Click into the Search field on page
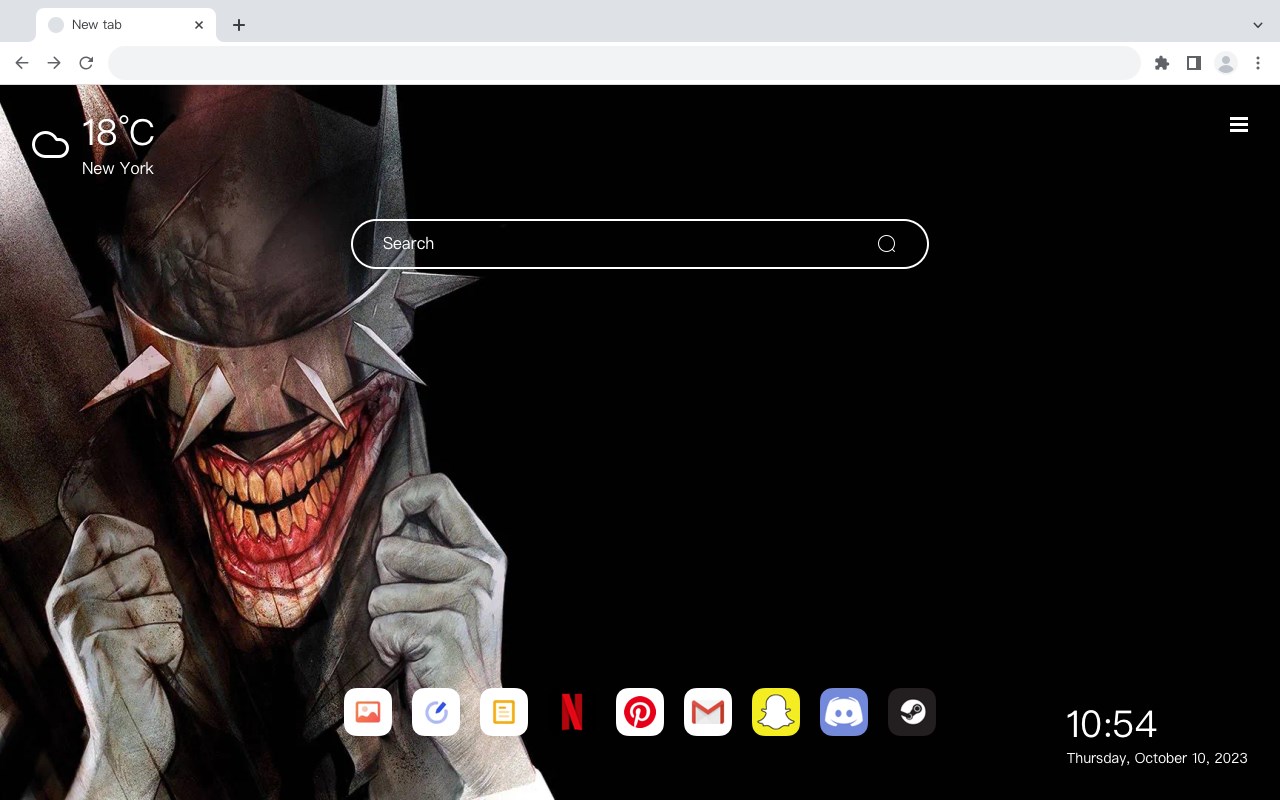The width and height of the screenshot is (1280, 800). click(640, 244)
